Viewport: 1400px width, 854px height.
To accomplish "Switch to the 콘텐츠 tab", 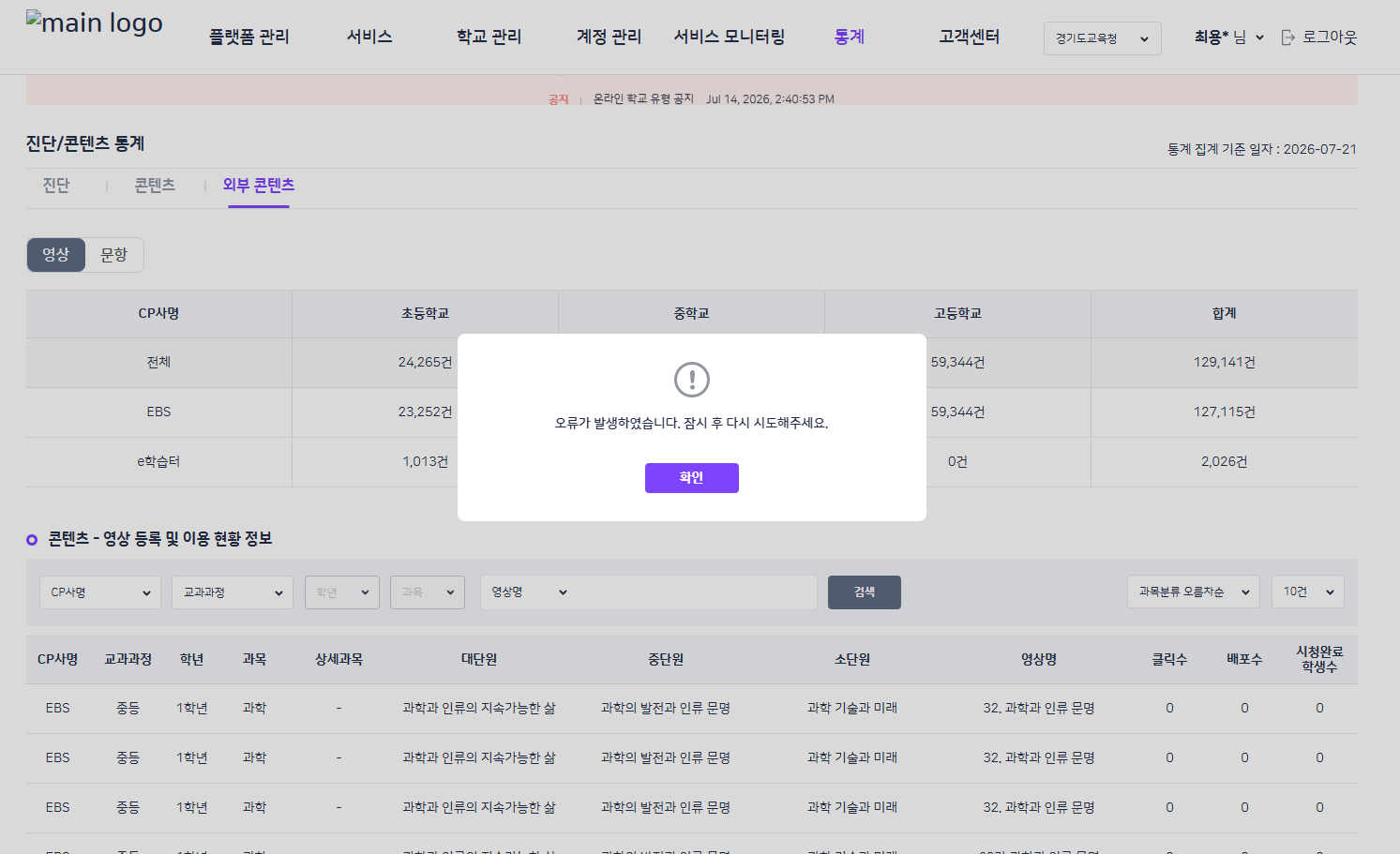I will pyautogui.click(x=155, y=186).
